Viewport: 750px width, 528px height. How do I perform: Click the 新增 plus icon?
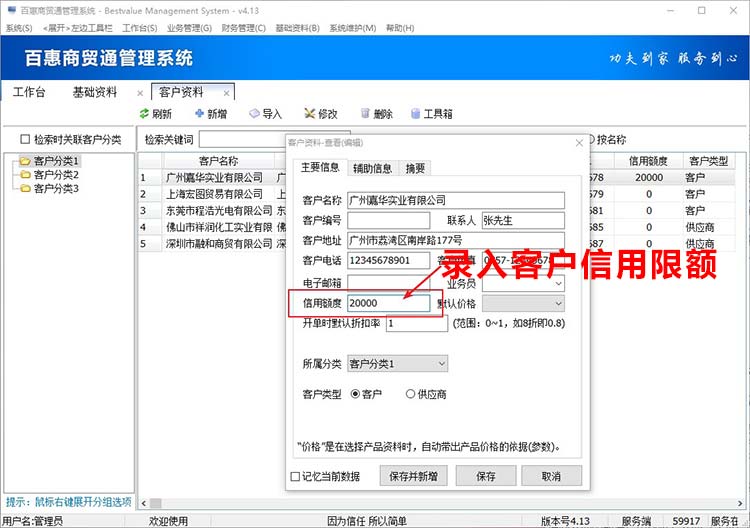point(199,113)
